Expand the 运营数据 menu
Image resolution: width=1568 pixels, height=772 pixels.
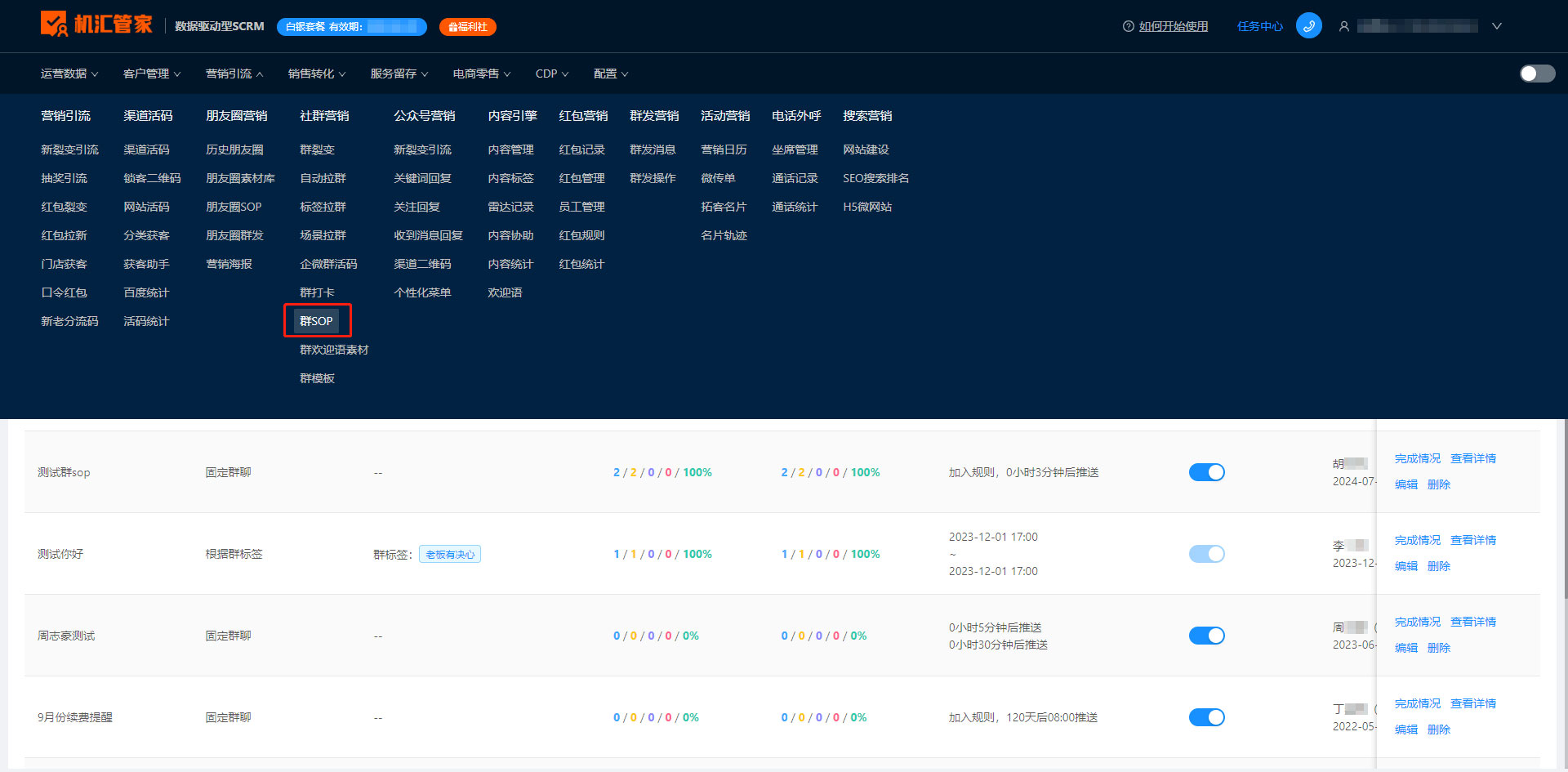pyautogui.click(x=69, y=74)
